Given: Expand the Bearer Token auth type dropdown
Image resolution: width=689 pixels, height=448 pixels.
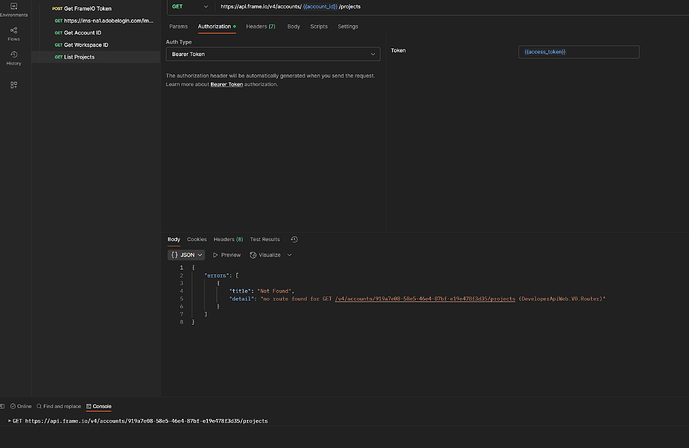Looking at the screenshot, I should point(272,54).
